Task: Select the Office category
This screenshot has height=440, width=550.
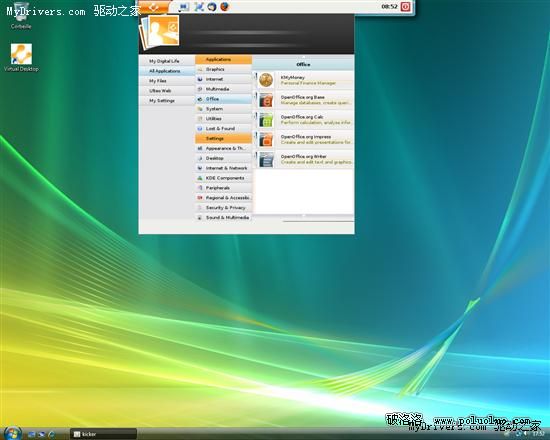Action: [223, 99]
